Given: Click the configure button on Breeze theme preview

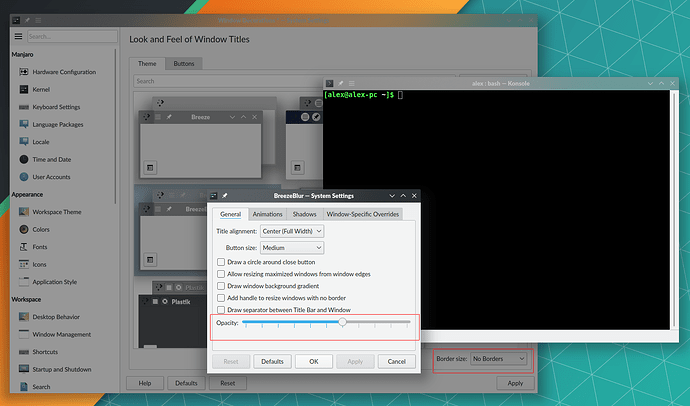Looking at the screenshot, I should [x=150, y=167].
